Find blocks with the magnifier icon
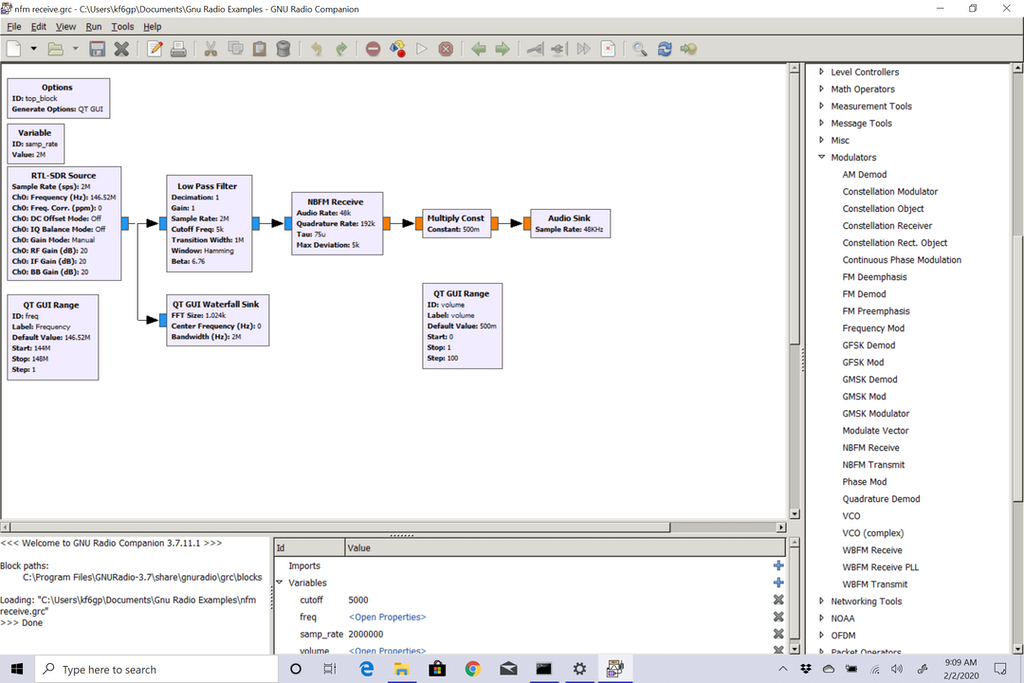This screenshot has width=1024, height=683. pyautogui.click(x=640, y=49)
